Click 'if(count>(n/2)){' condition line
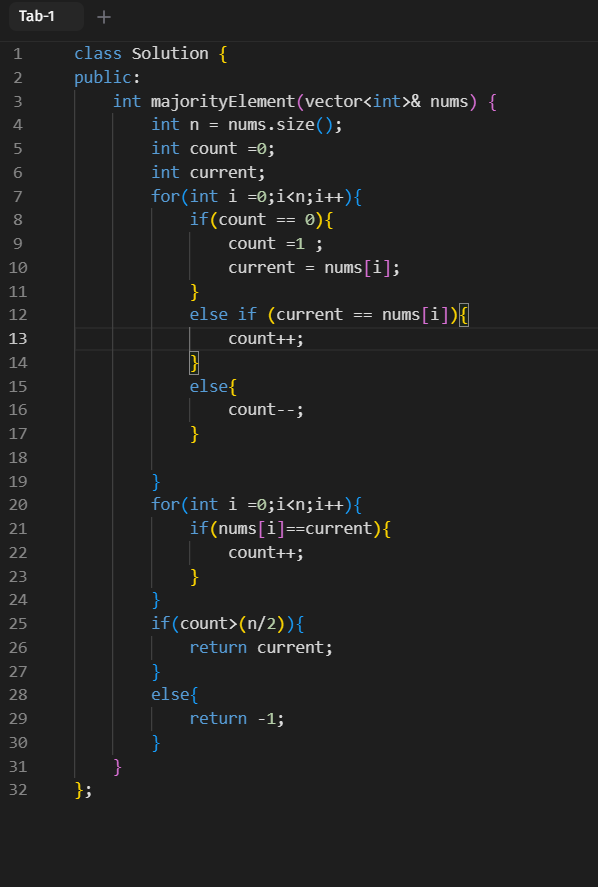This screenshot has width=598, height=887. click(227, 624)
